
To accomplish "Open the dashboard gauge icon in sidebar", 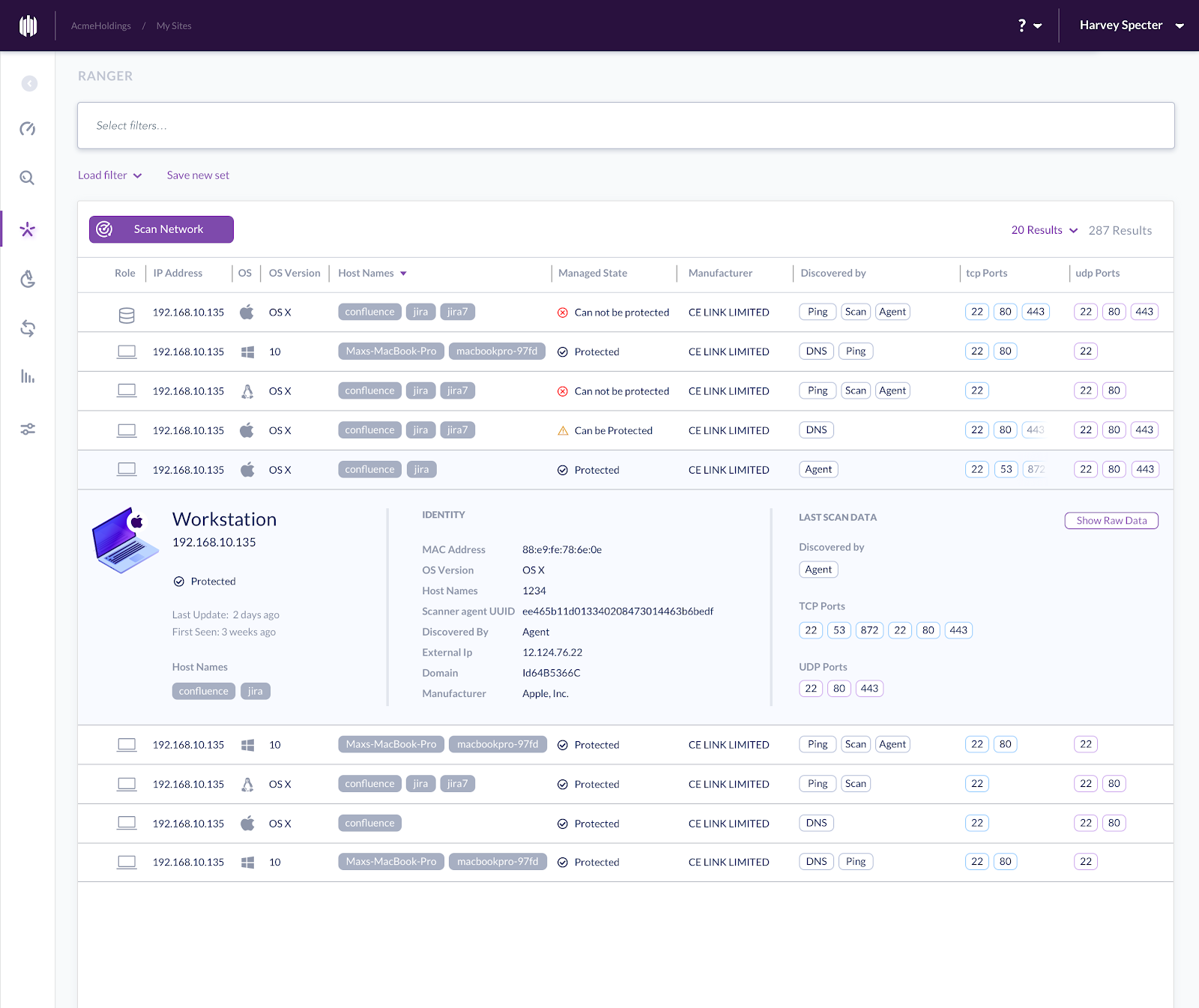I will (28, 129).
